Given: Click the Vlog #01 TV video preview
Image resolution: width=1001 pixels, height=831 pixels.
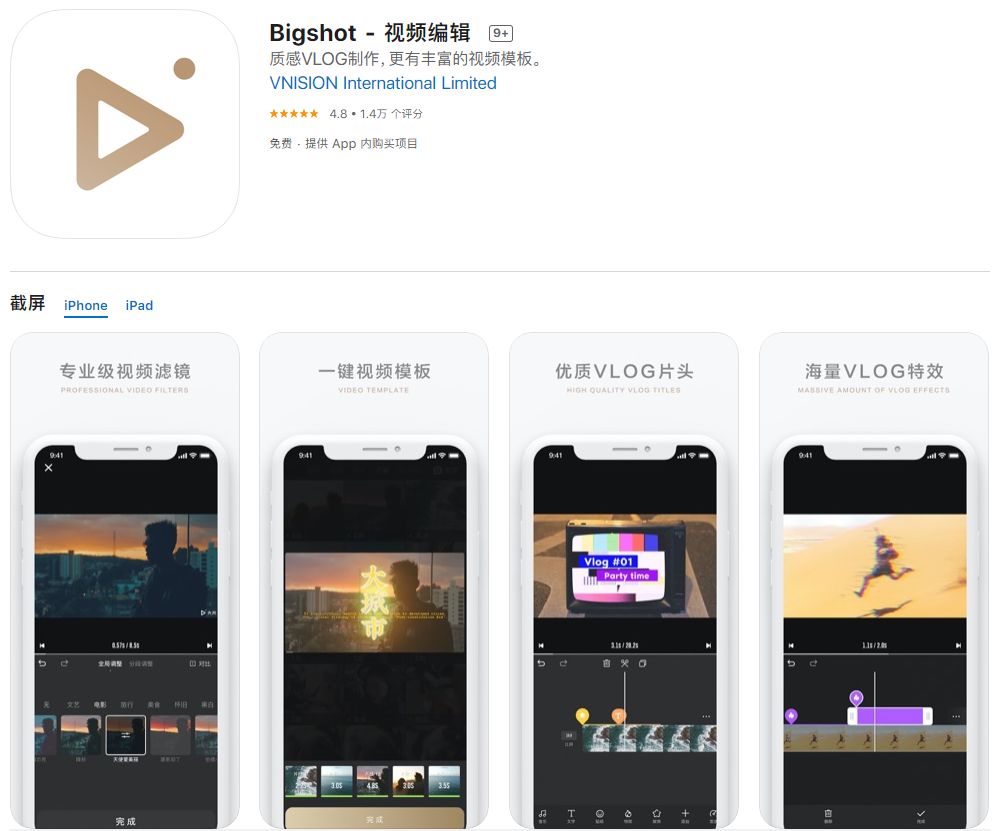Looking at the screenshot, I should (625, 565).
